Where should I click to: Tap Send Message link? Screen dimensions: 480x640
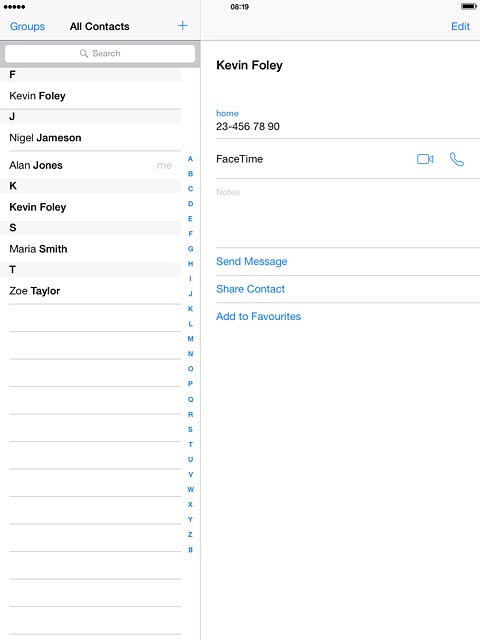[251, 262]
